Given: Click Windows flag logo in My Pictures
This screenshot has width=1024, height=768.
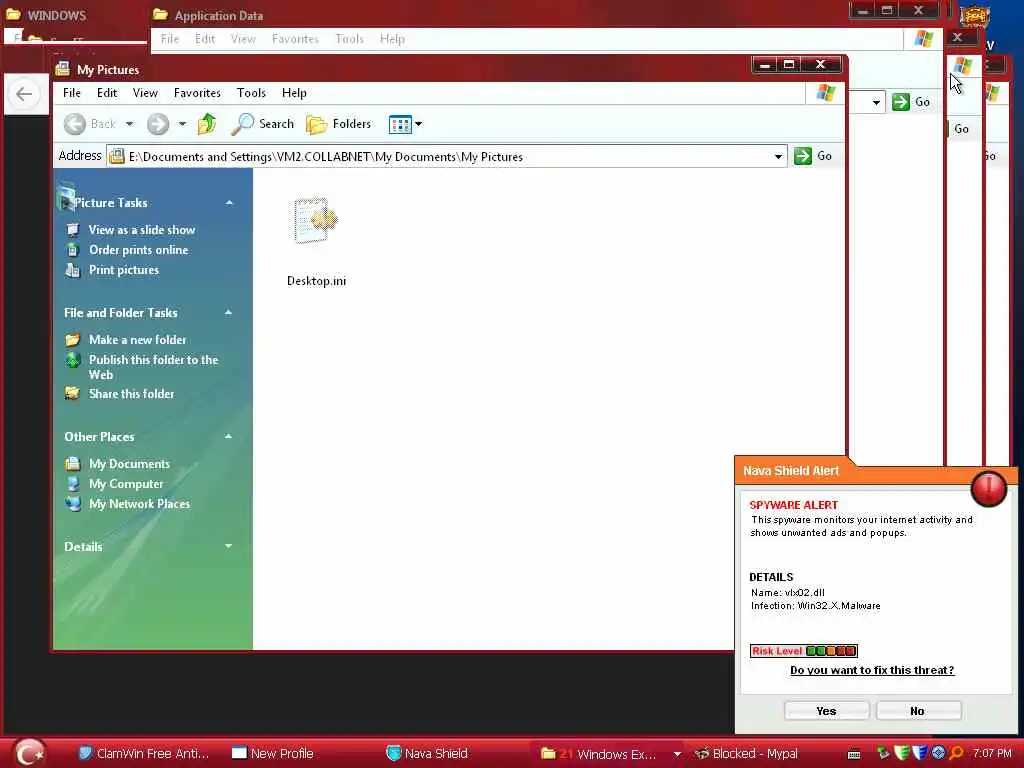Looking at the screenshot, I should pos(825,93).
